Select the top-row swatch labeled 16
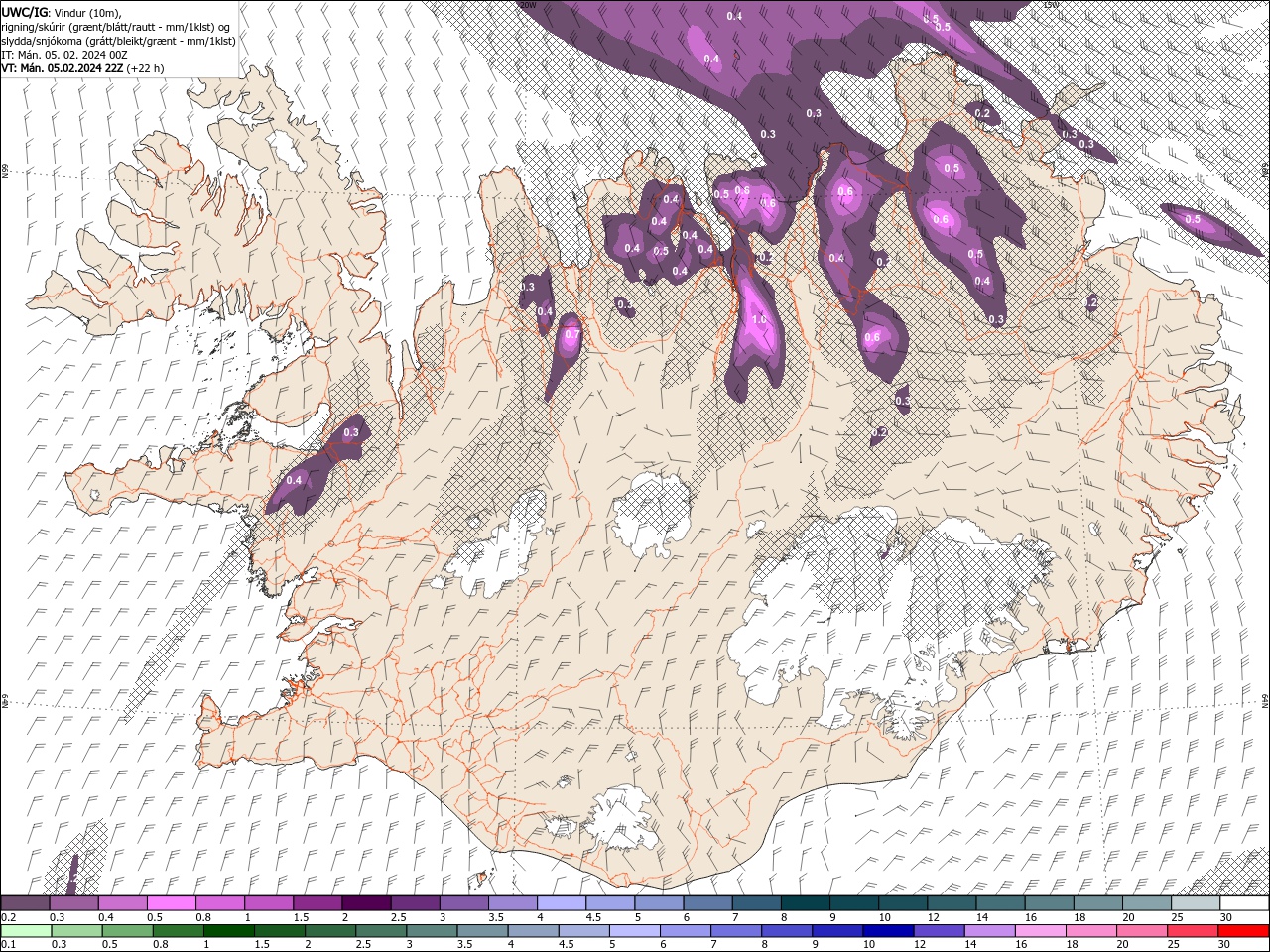 (x=1048, y=903)
